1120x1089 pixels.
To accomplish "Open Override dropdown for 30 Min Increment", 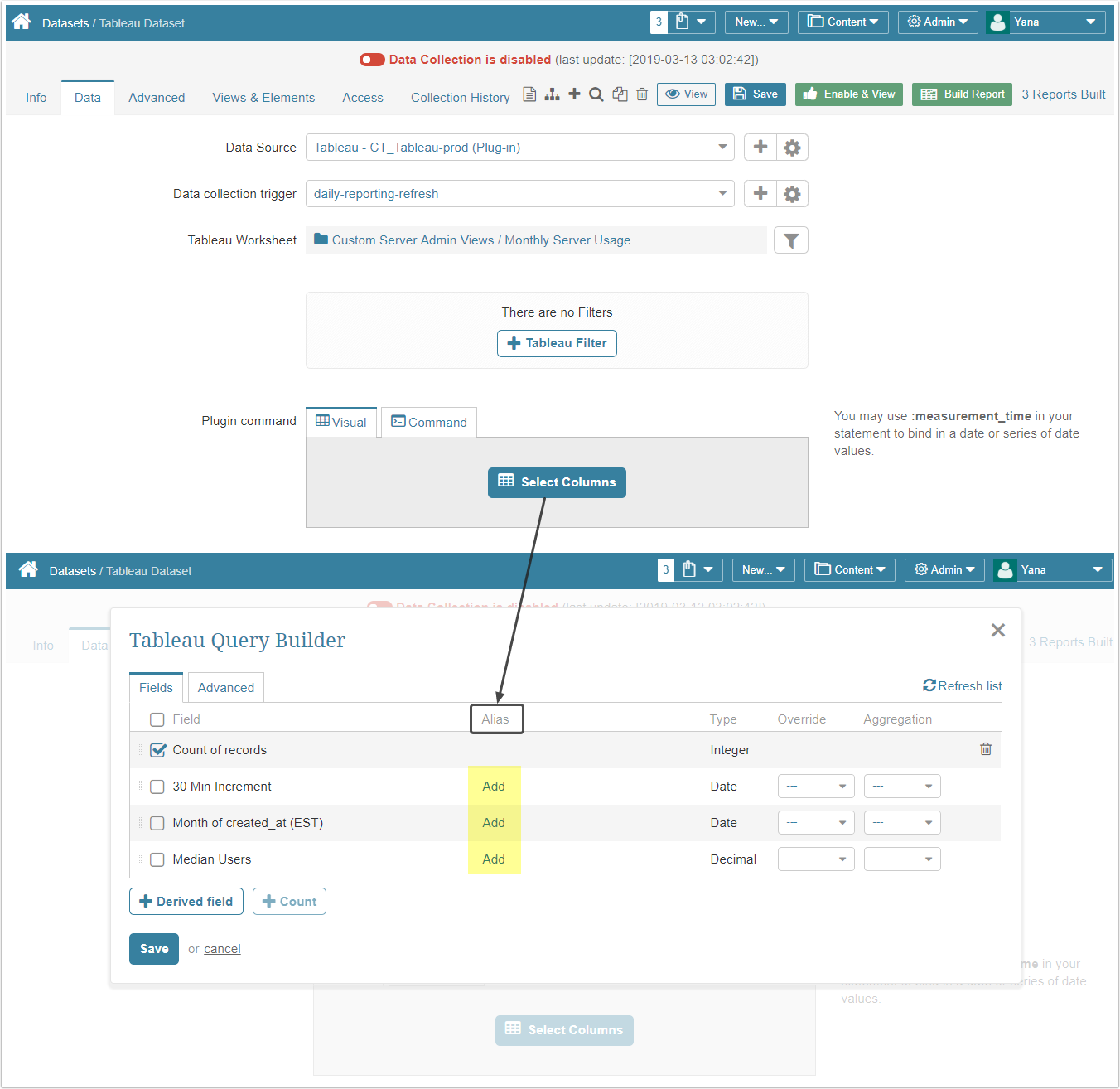I will (816, 786).
